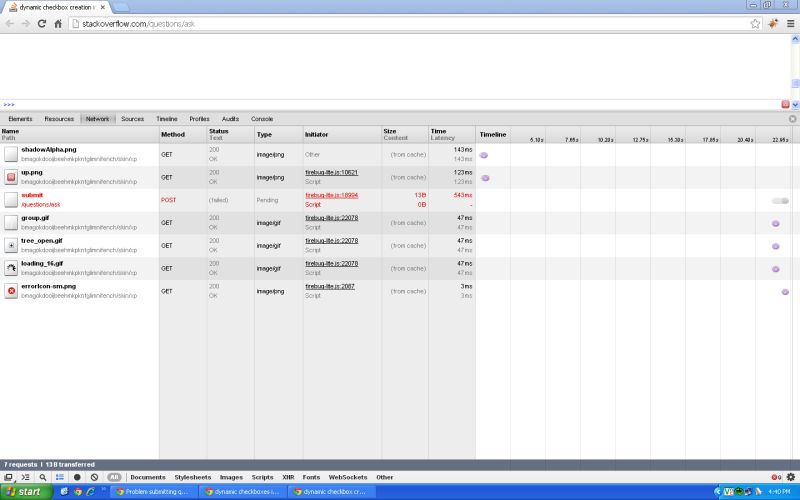Open the Resources tab
The width and height of the screenshot is (800, 500).
[x=59, y=119]
